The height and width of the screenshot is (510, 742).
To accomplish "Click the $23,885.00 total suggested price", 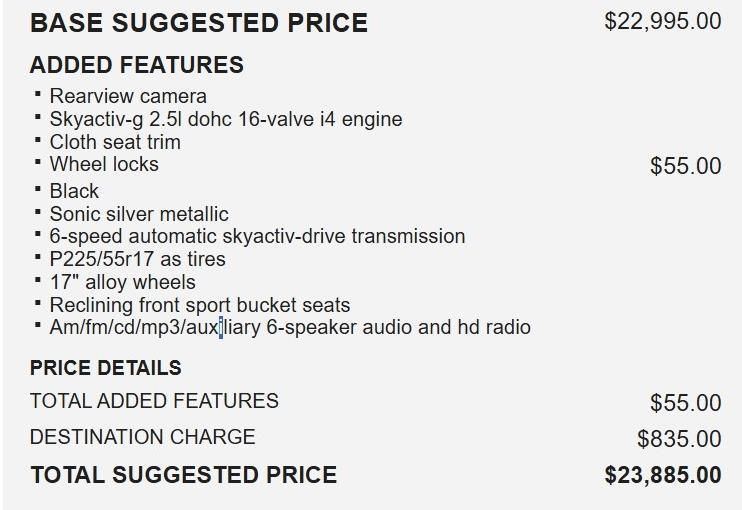I will 662,475.
